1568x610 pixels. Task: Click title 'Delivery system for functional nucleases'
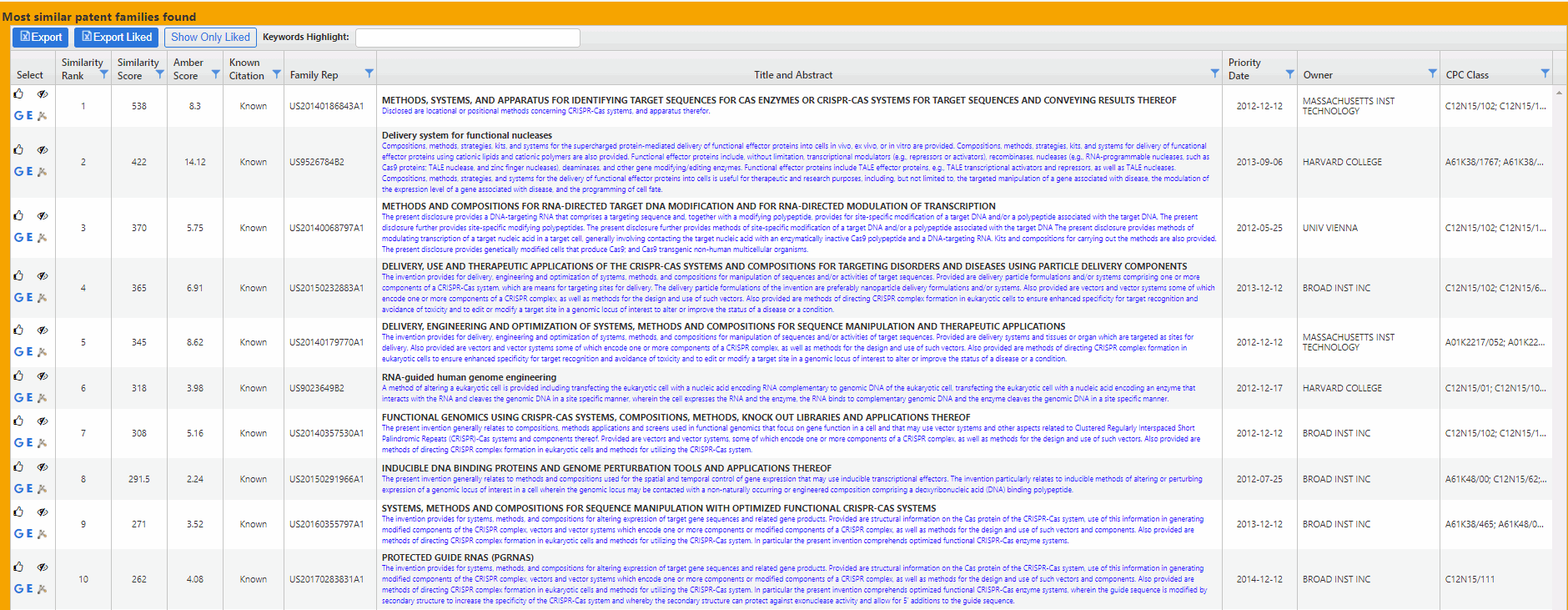(467, 135)
